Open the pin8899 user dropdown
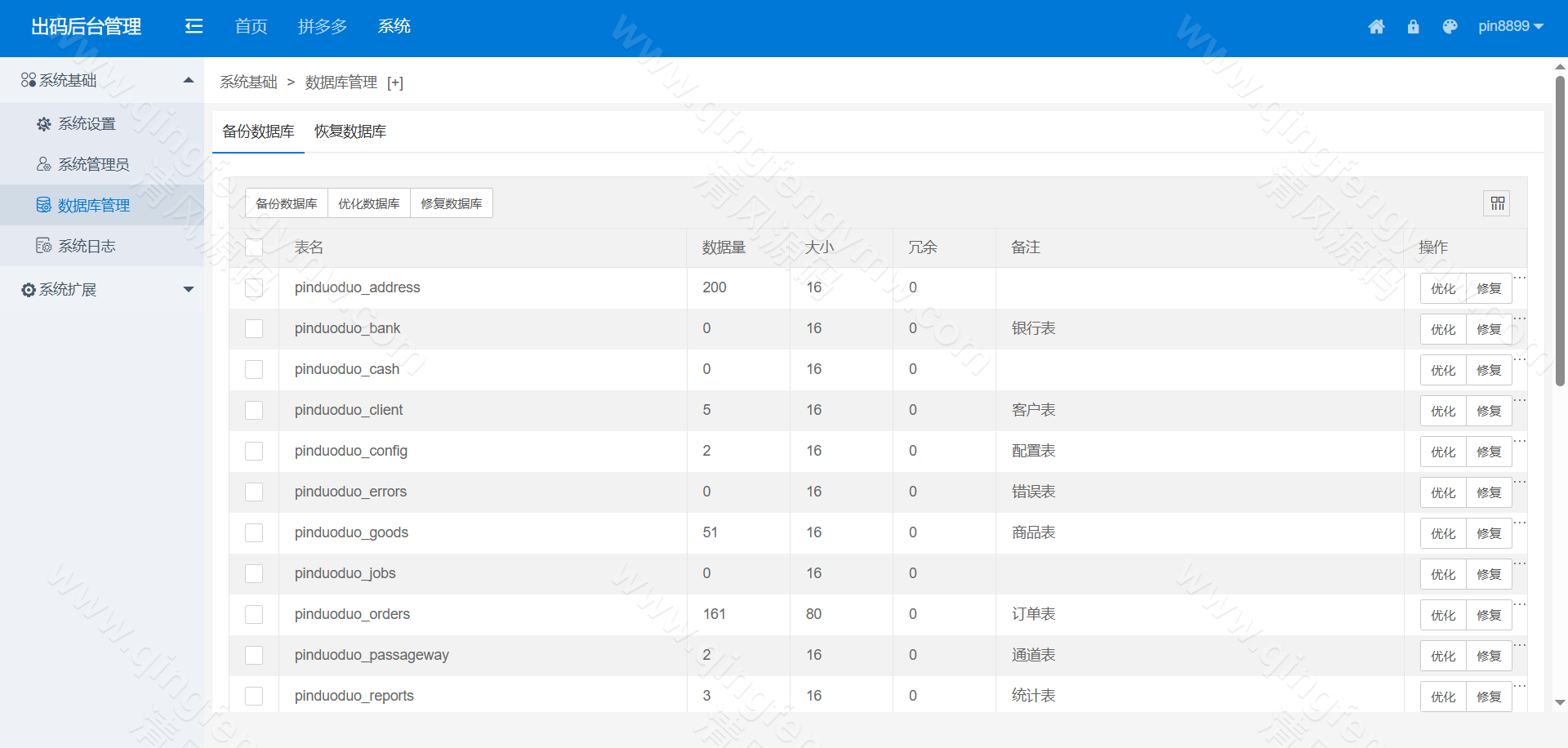 pyautogui.click(x=1510, y=27)
